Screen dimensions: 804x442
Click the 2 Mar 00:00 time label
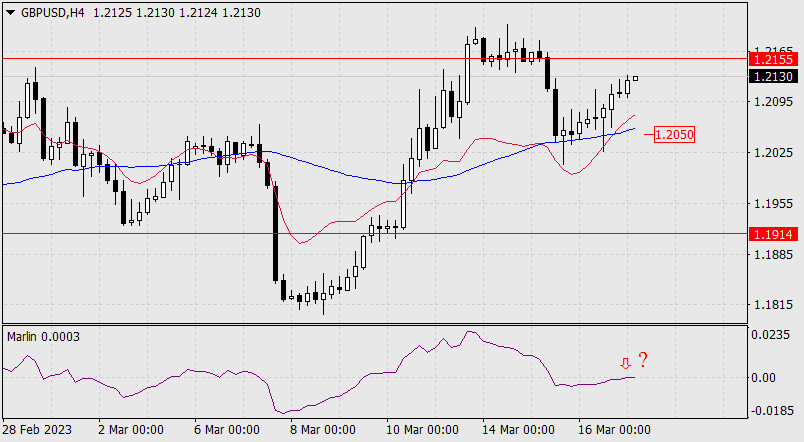coord(130,430)
